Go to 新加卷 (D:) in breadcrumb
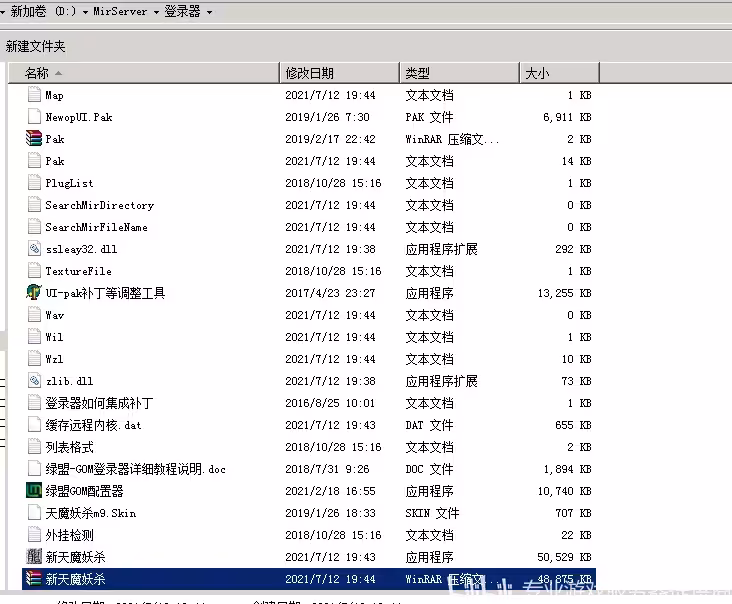 42,11
